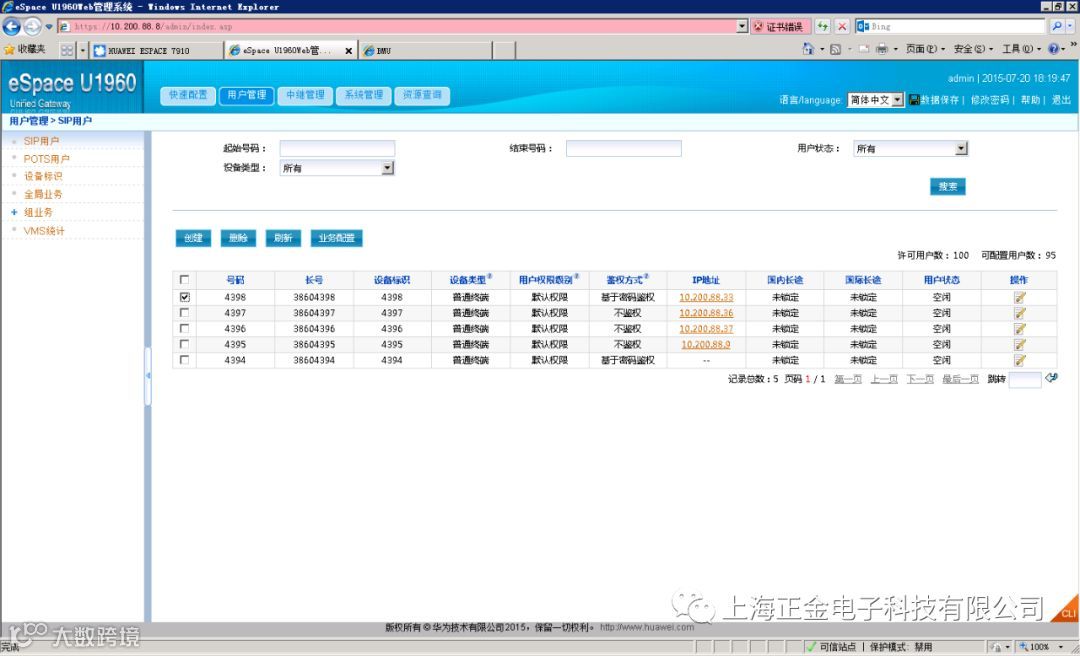Click the 修改密码 link

pos(990,100)
